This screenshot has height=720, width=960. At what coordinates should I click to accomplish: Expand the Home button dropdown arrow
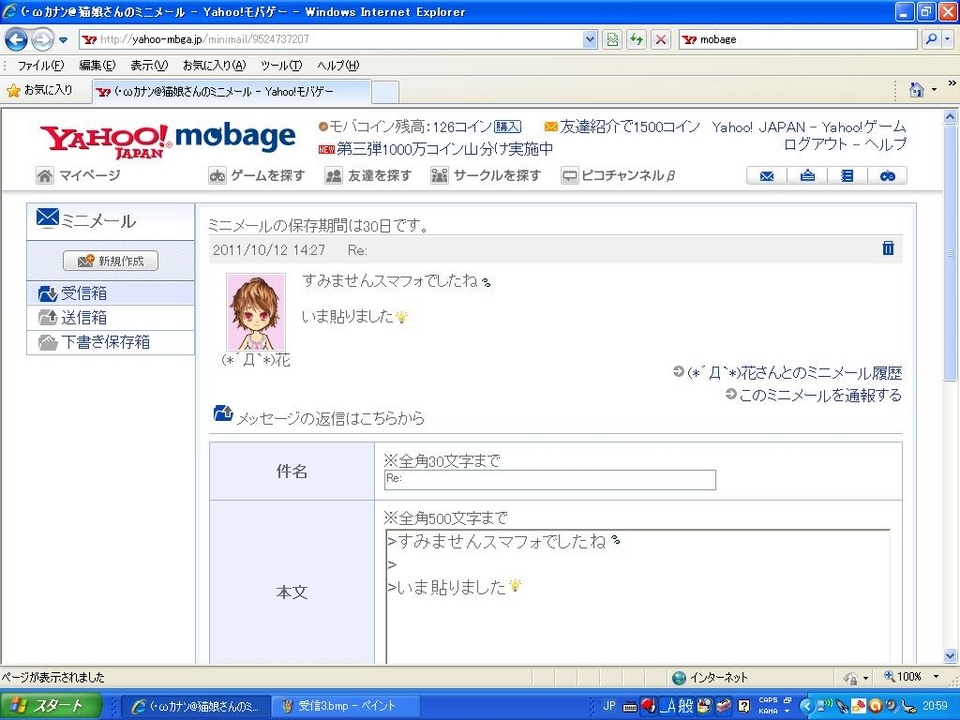(934, 90)
